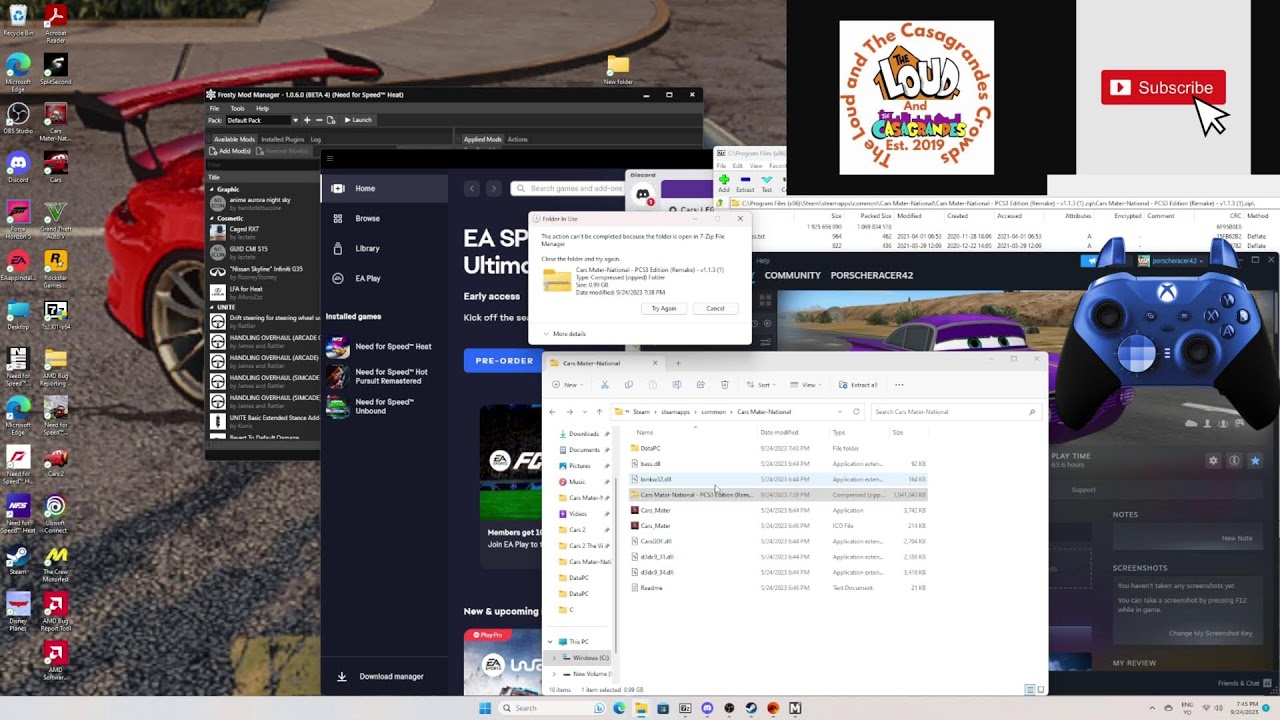Click the Search Cars Mater-National field
The height and width of the screenshot is (720, 1280).
click(955, 412)
